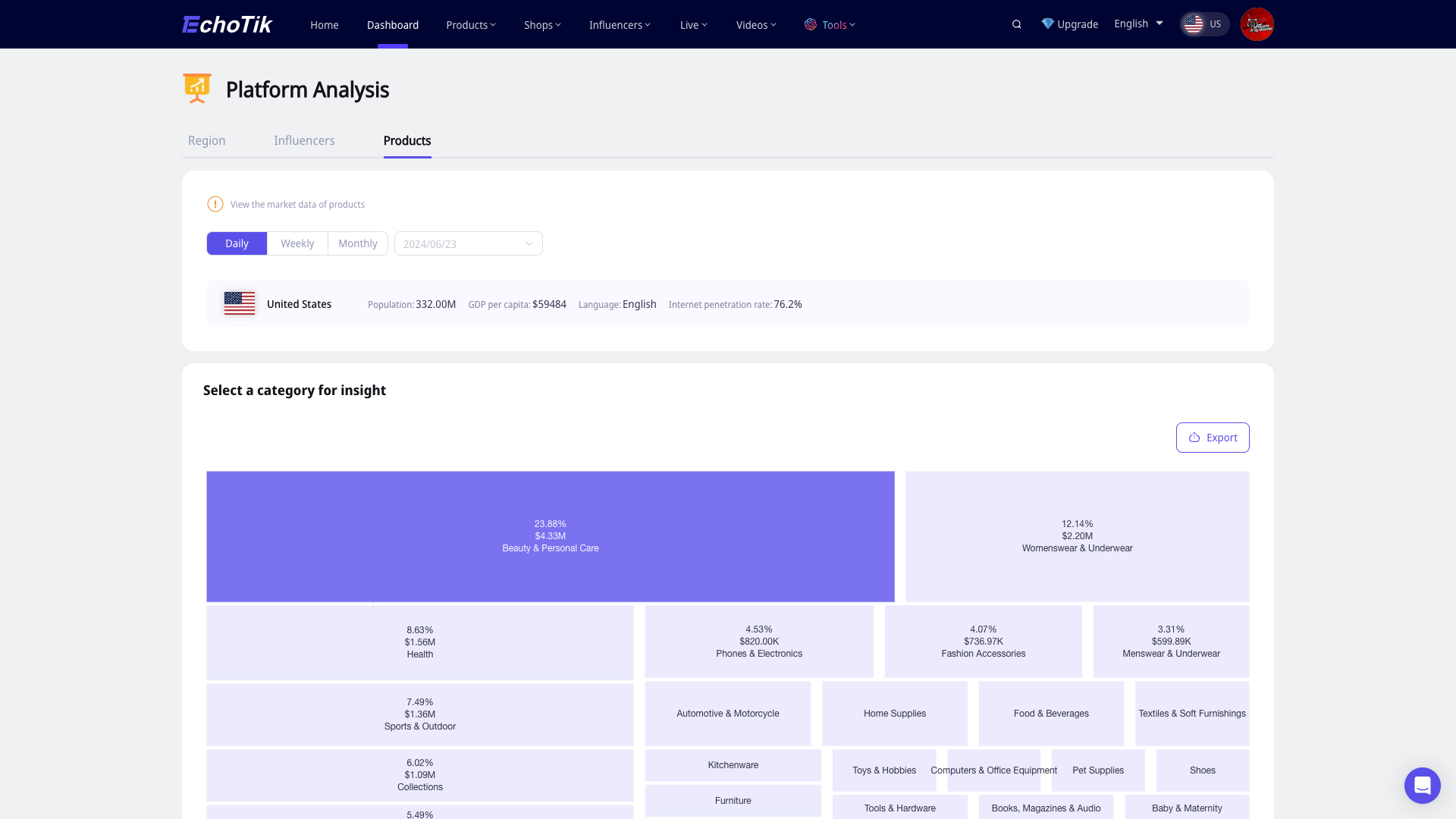The width and height of the screenshot is (1456, 819).
Task: Open the 2024/06/23 date picker
Action: [x=468, y=243]
